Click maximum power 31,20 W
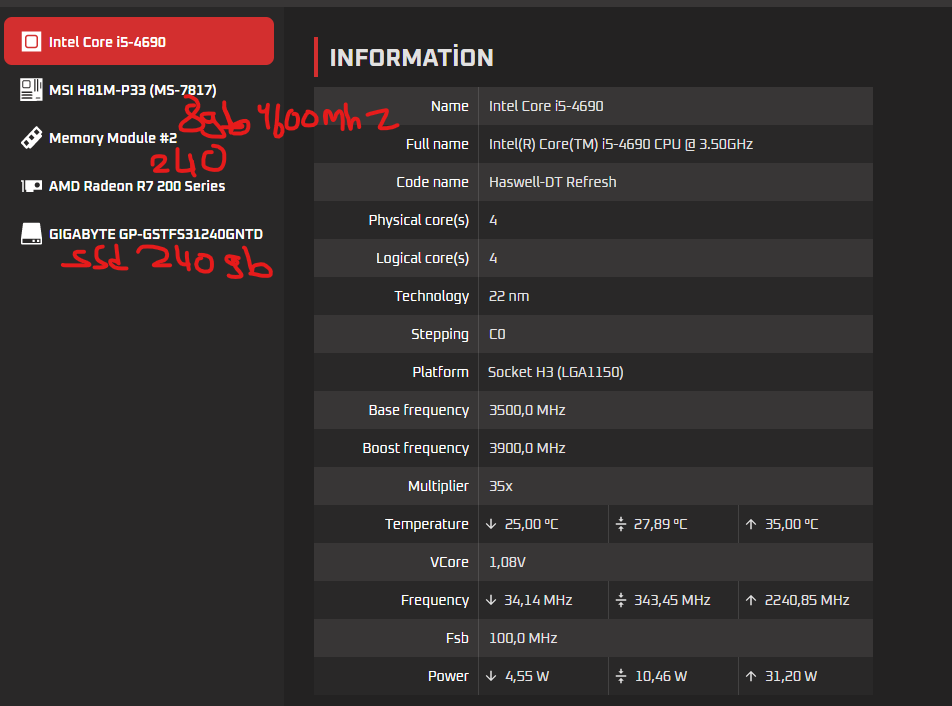Viewport: 952px width, 706px height. tap(791, 676)
